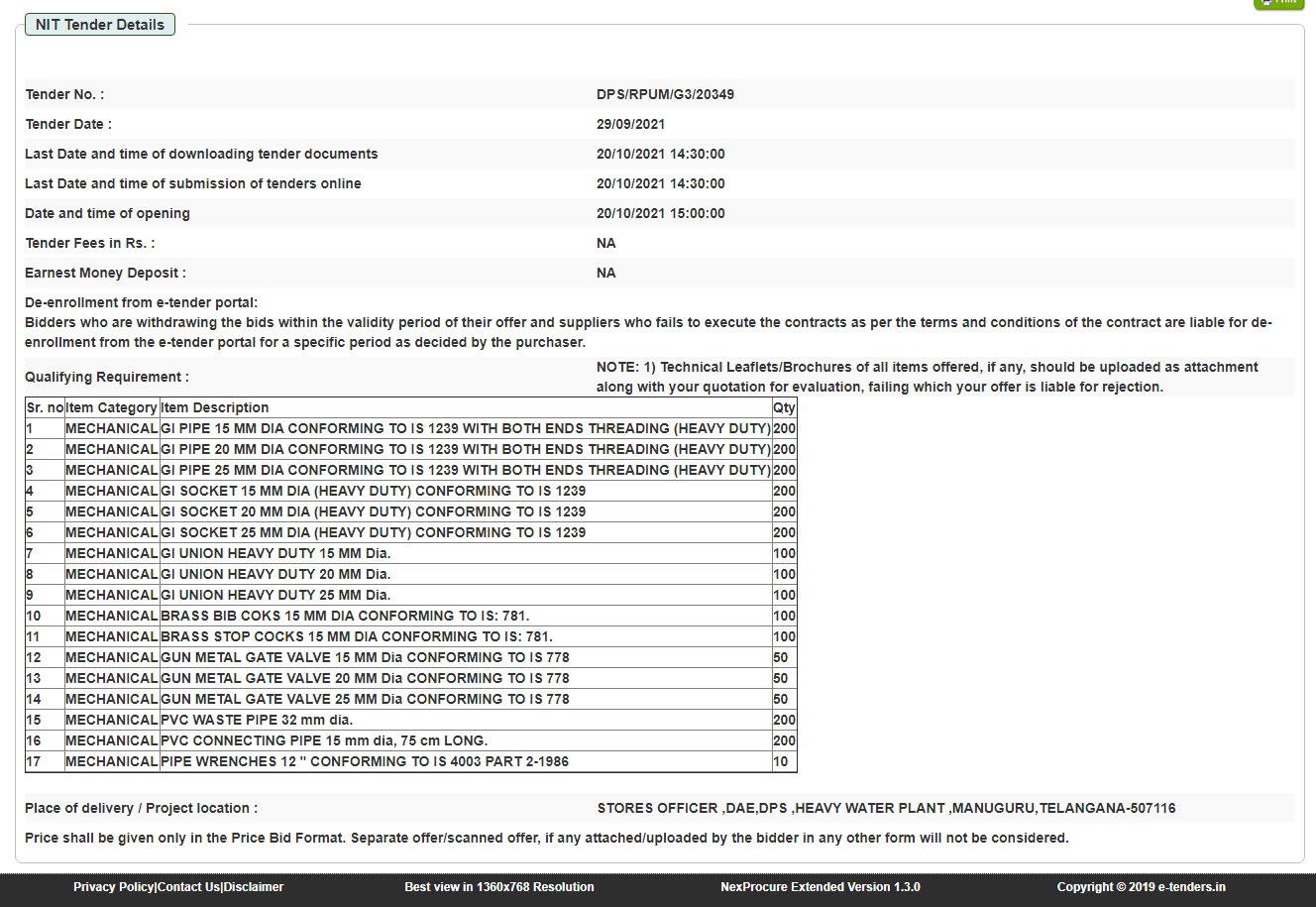The width and height of the screenshot is (1316, 907).
Task: Click Best view in 1360x768 Resolution text
Action: (499, 887)
